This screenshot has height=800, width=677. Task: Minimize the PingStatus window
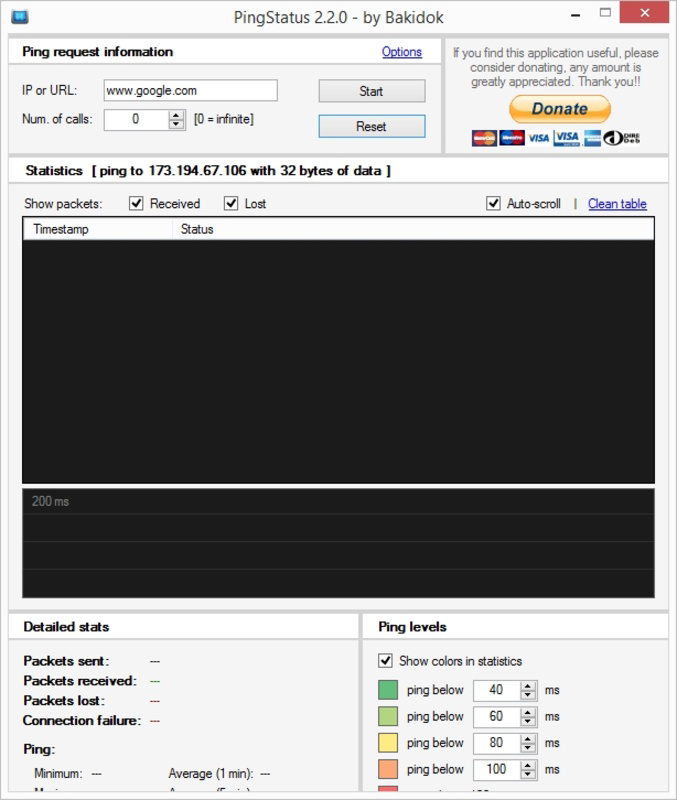(x=575, y=15)
